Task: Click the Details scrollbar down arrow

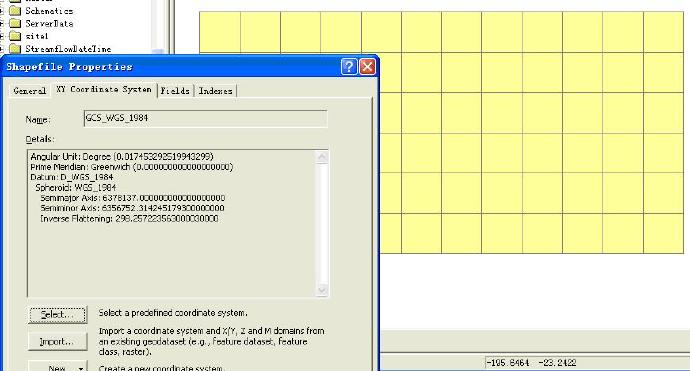Action: [x=322, y=290]
